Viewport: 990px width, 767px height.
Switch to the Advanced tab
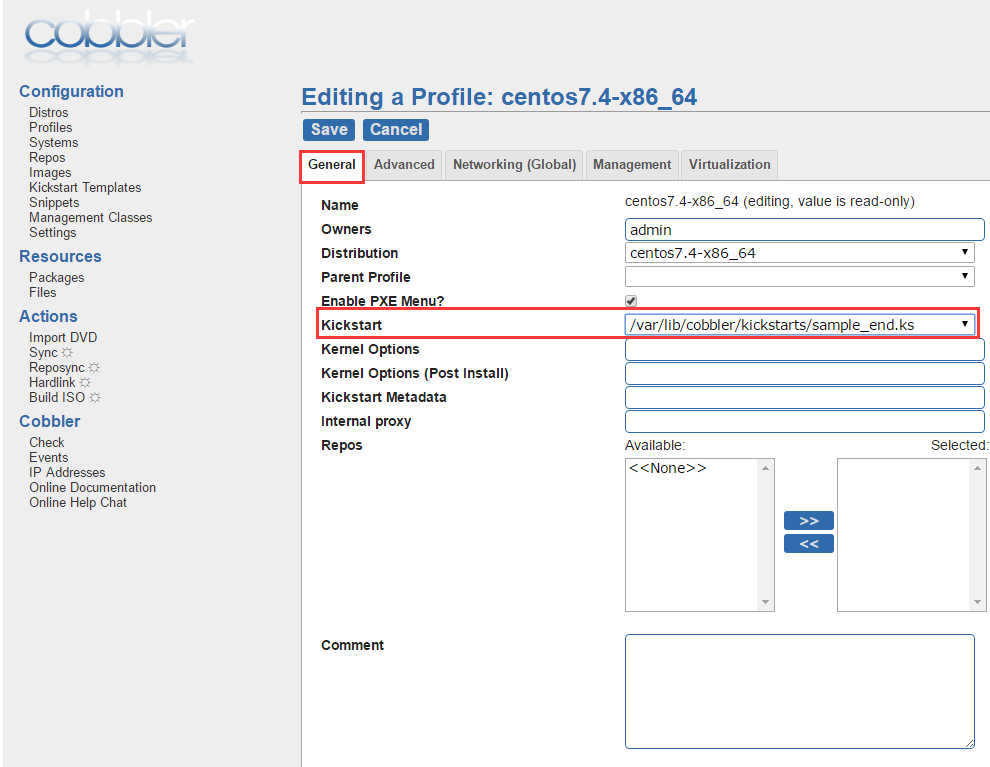coord(404,165)
